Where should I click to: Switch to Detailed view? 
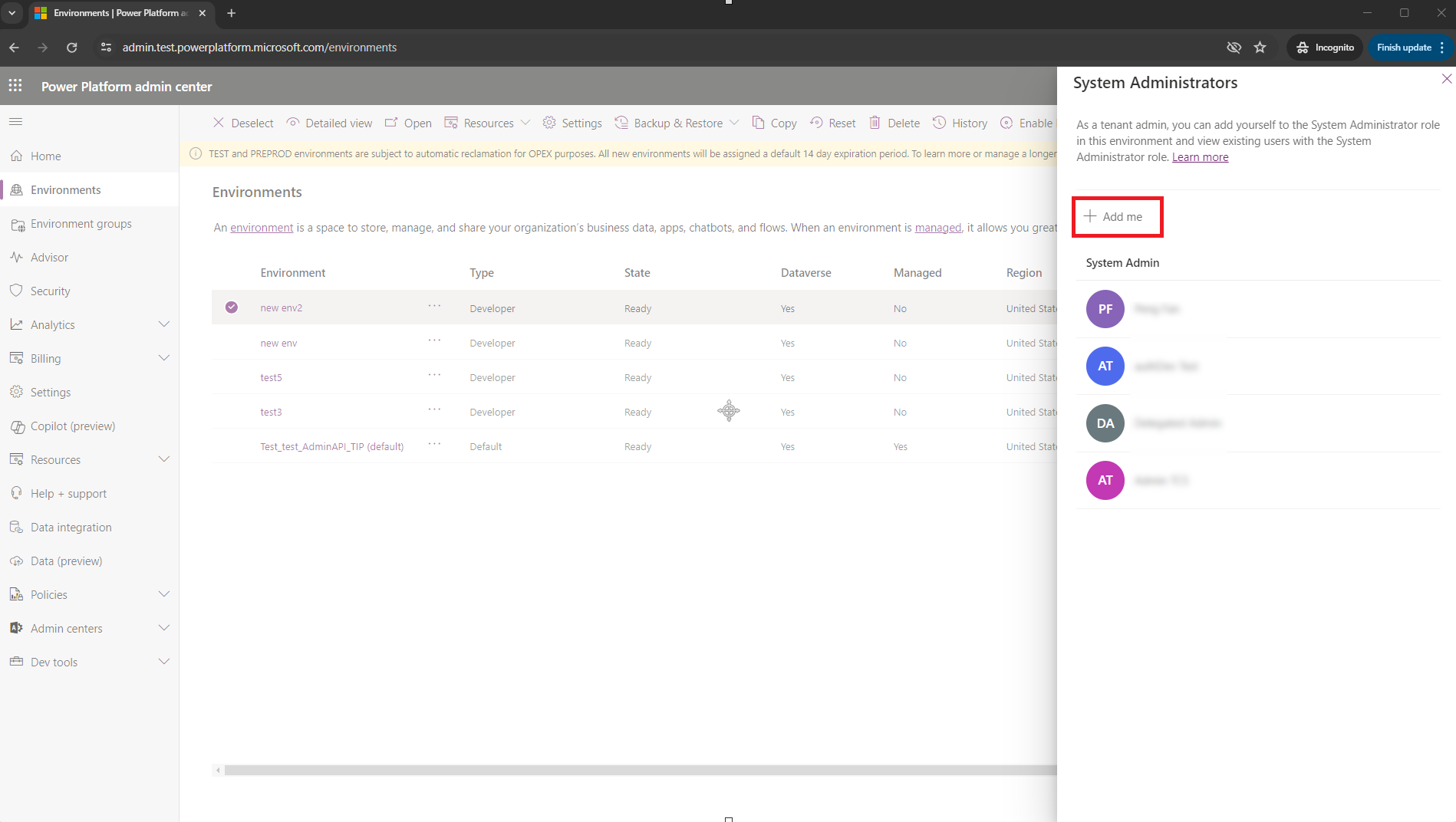pos(329,123)
